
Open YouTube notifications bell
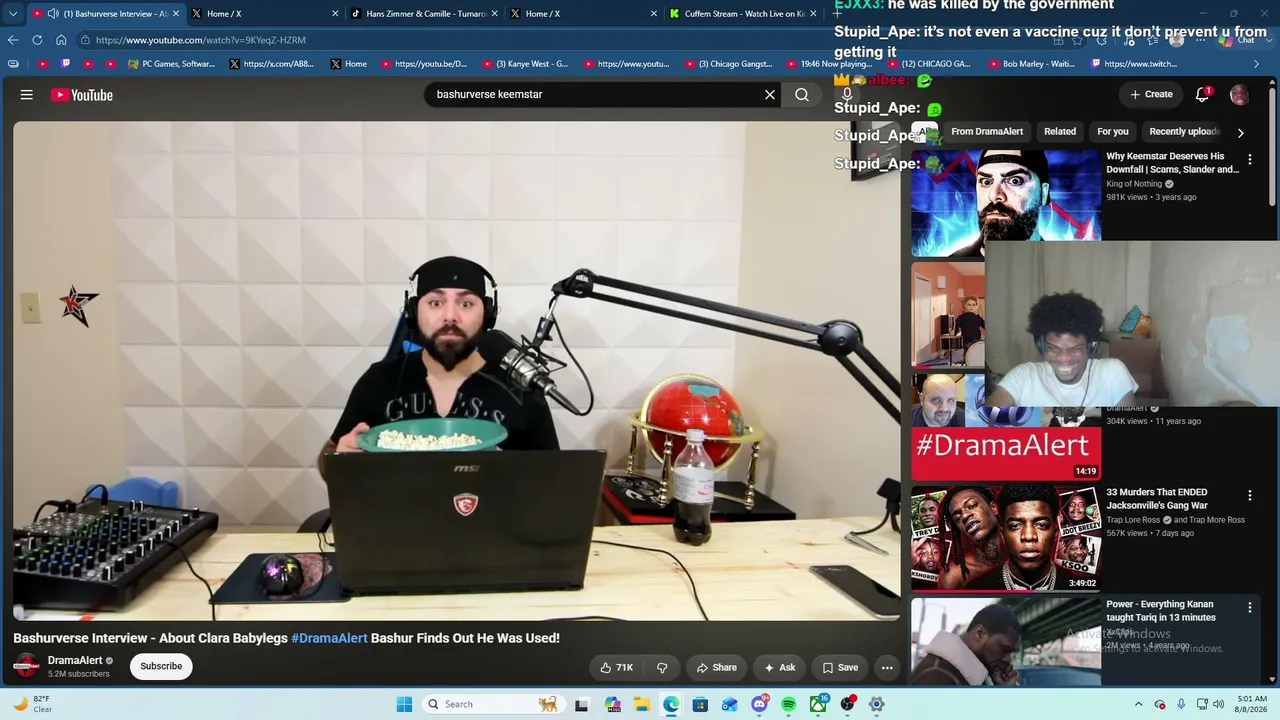point(1203,95)
